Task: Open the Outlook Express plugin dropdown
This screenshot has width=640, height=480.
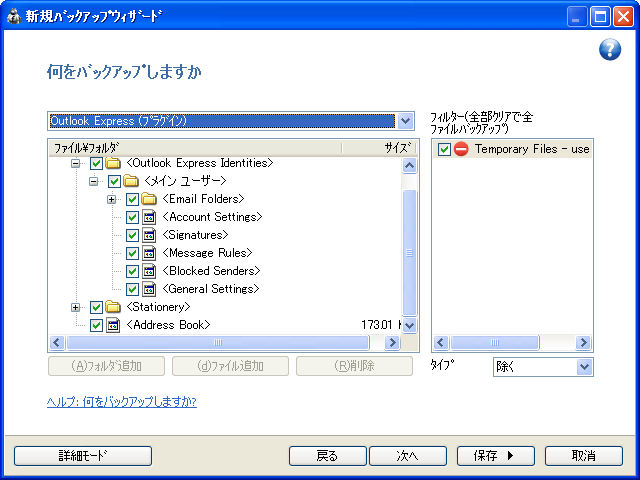Action: point(405,121)
